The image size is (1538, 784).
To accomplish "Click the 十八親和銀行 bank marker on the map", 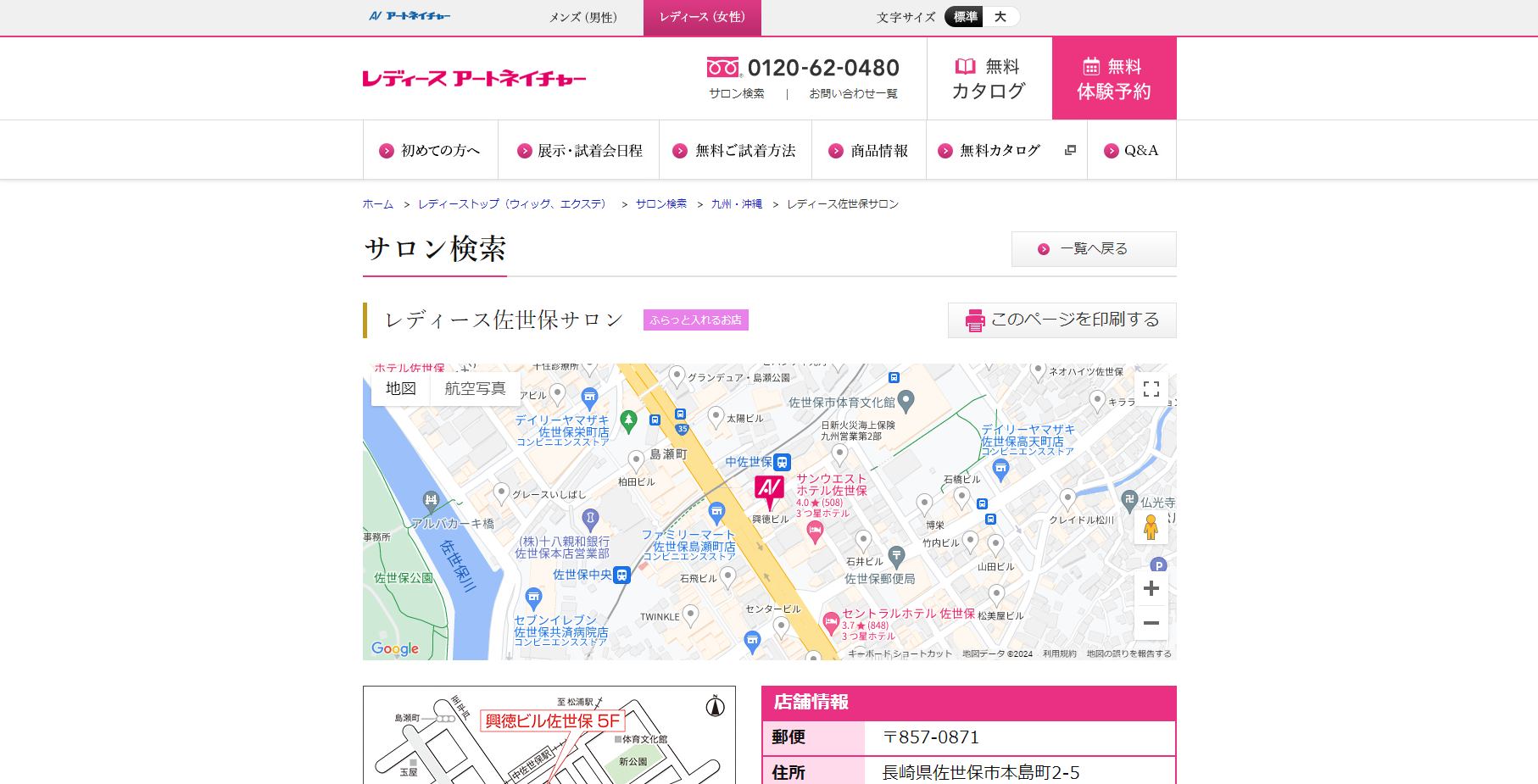I will point(590,518).
